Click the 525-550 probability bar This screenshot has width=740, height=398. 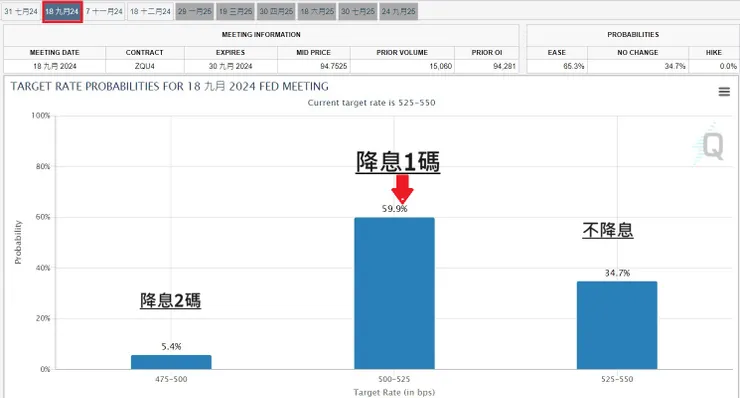point(617,325)
